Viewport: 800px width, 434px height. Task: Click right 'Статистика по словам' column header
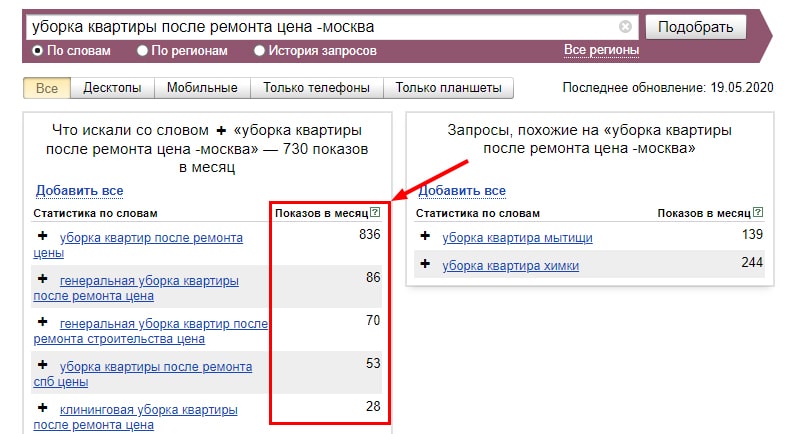(478, 213)
